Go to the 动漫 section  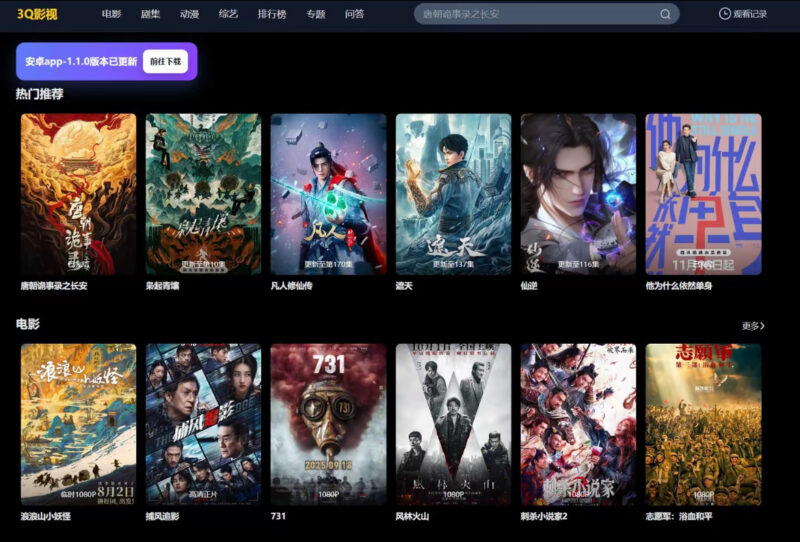coord(190,14)
